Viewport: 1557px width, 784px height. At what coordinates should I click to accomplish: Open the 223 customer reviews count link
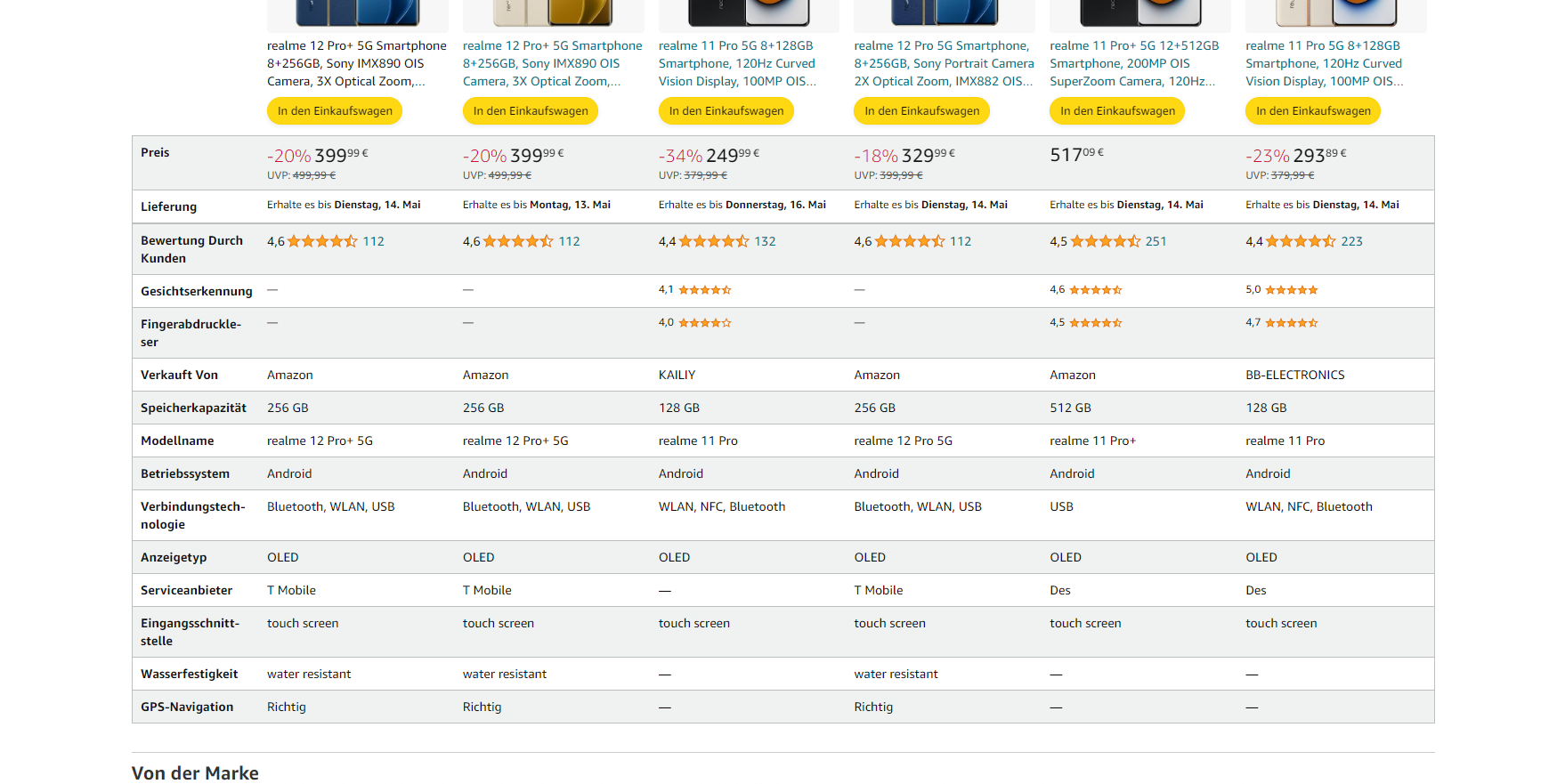tap(1351, 241)
